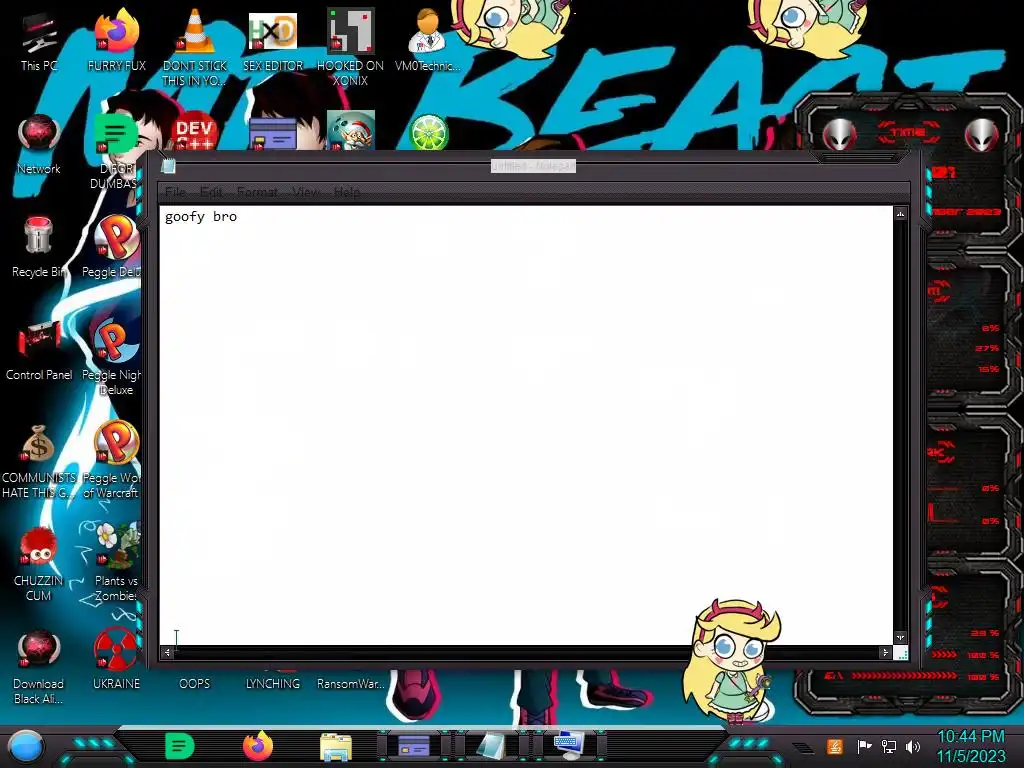1024x768 pixels.
Task: Click the Notepad icon in the title bar
Action: point(168,166)
